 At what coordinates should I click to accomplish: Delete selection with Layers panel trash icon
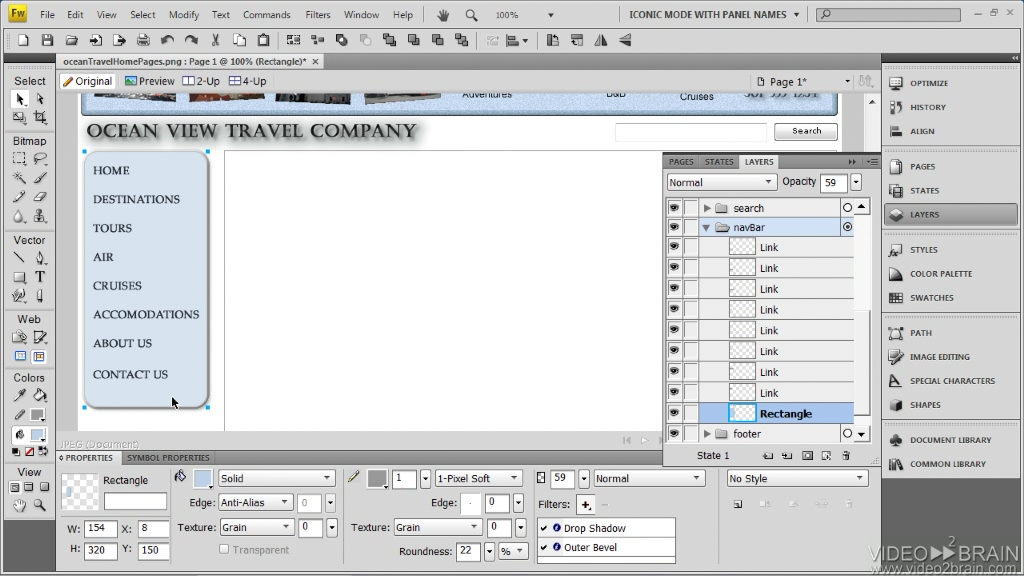click(846, 456)
